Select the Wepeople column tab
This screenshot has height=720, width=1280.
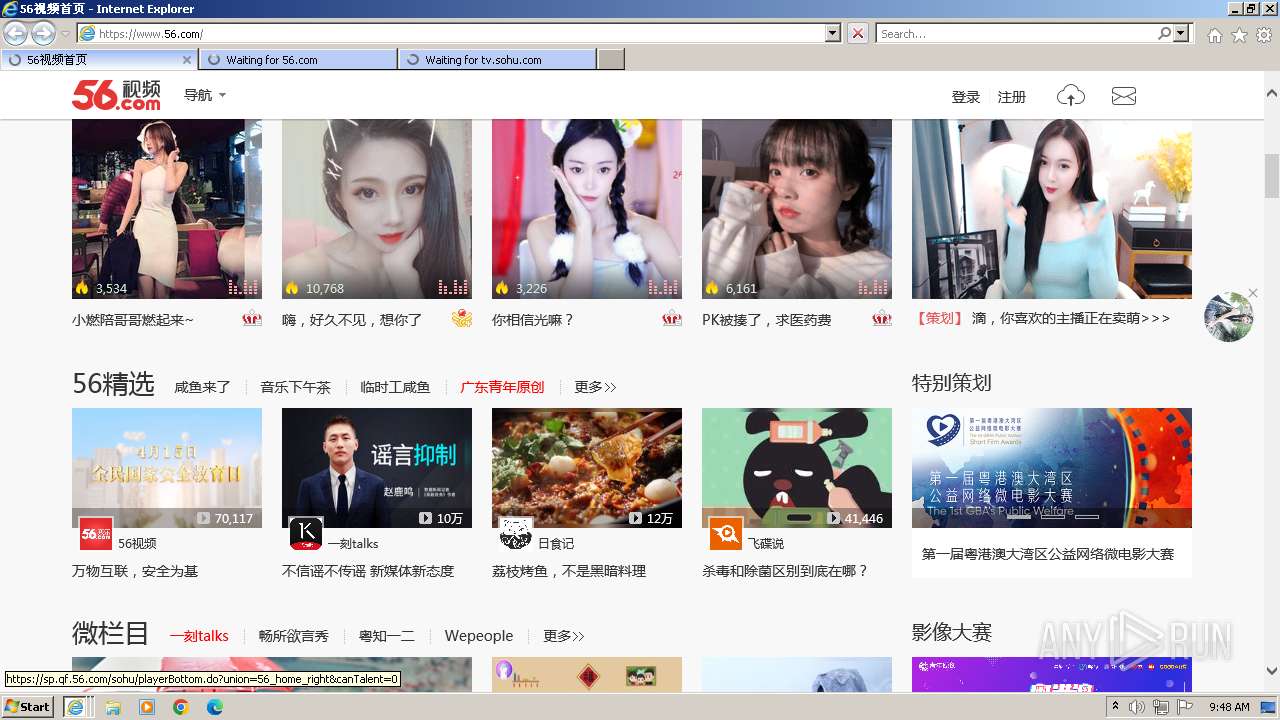click(479, 636)
